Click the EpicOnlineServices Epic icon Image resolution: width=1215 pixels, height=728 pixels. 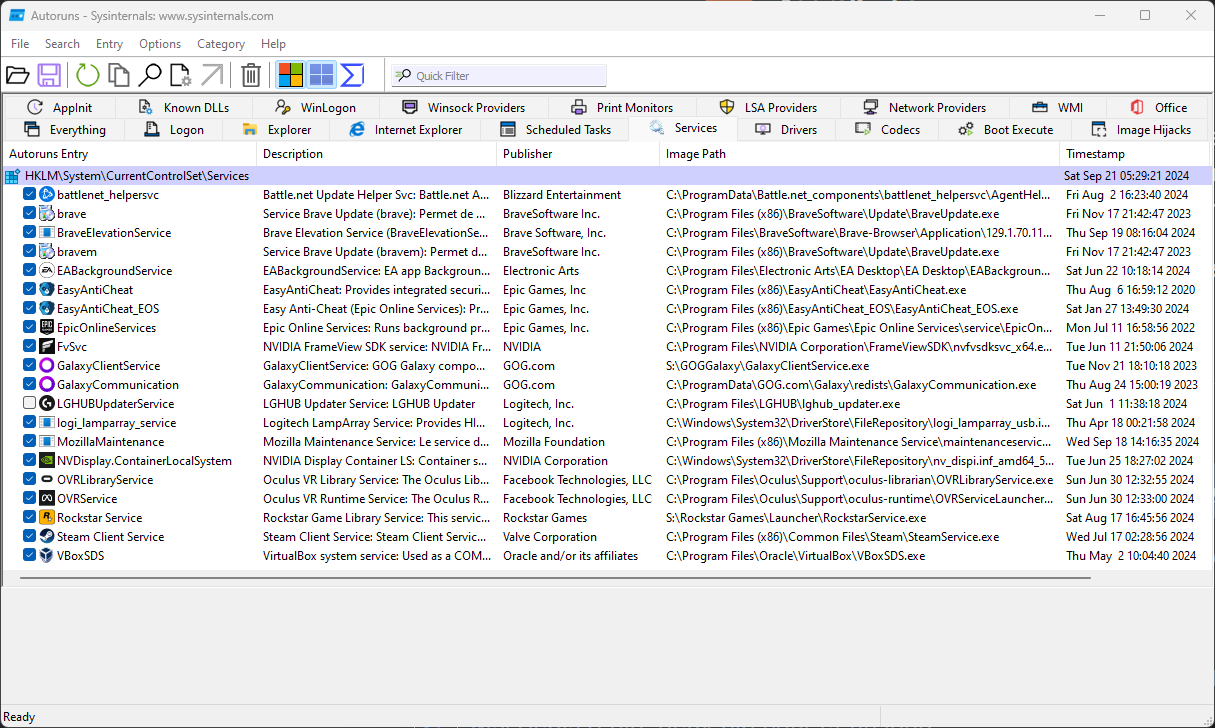coord(46,328)
